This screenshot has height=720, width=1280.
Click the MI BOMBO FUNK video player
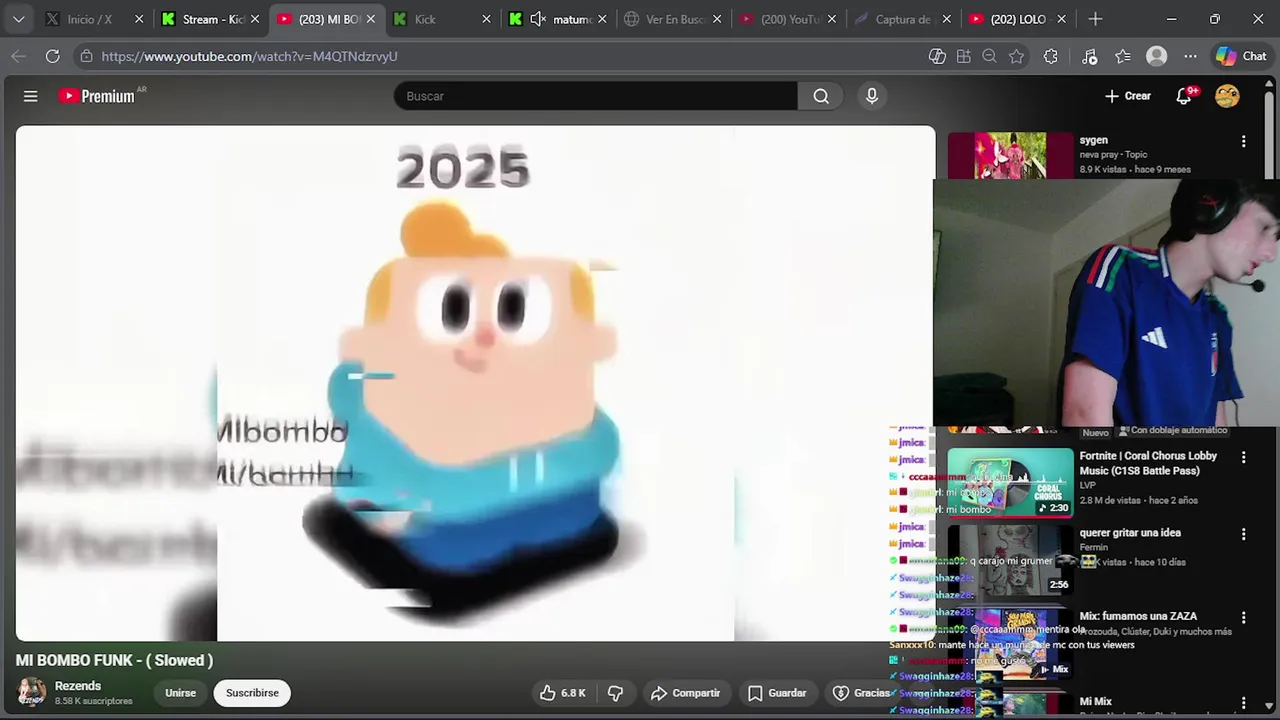pos(475,383)
